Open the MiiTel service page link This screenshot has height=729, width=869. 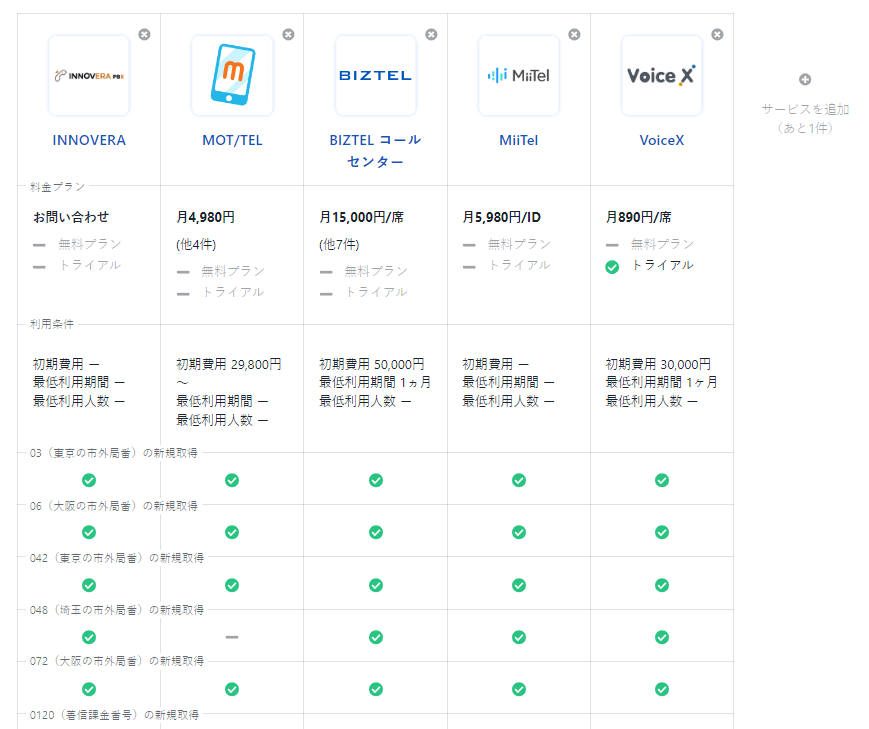(518, 140)
